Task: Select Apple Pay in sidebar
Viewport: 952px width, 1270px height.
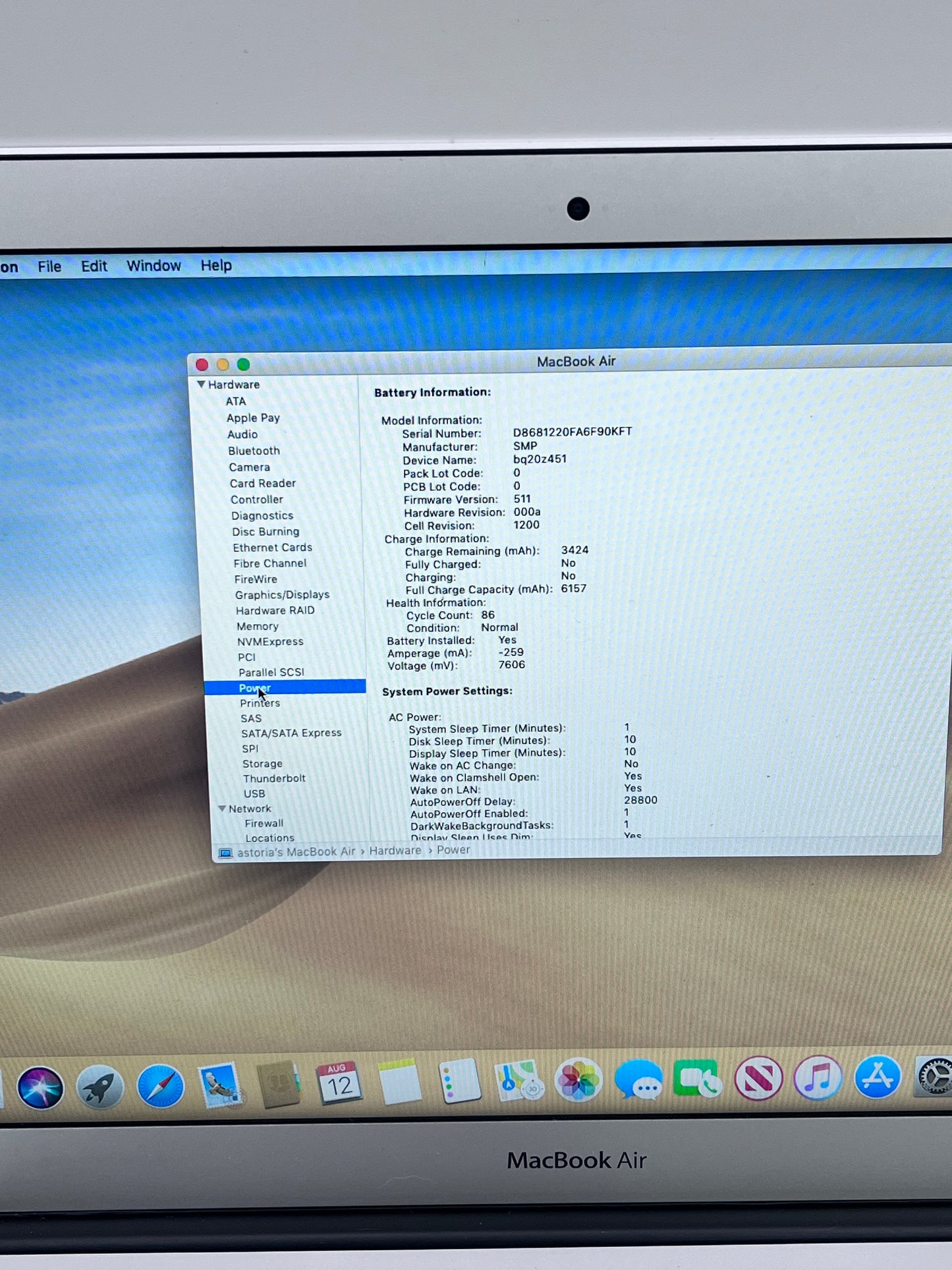Action: click(253, 418)
